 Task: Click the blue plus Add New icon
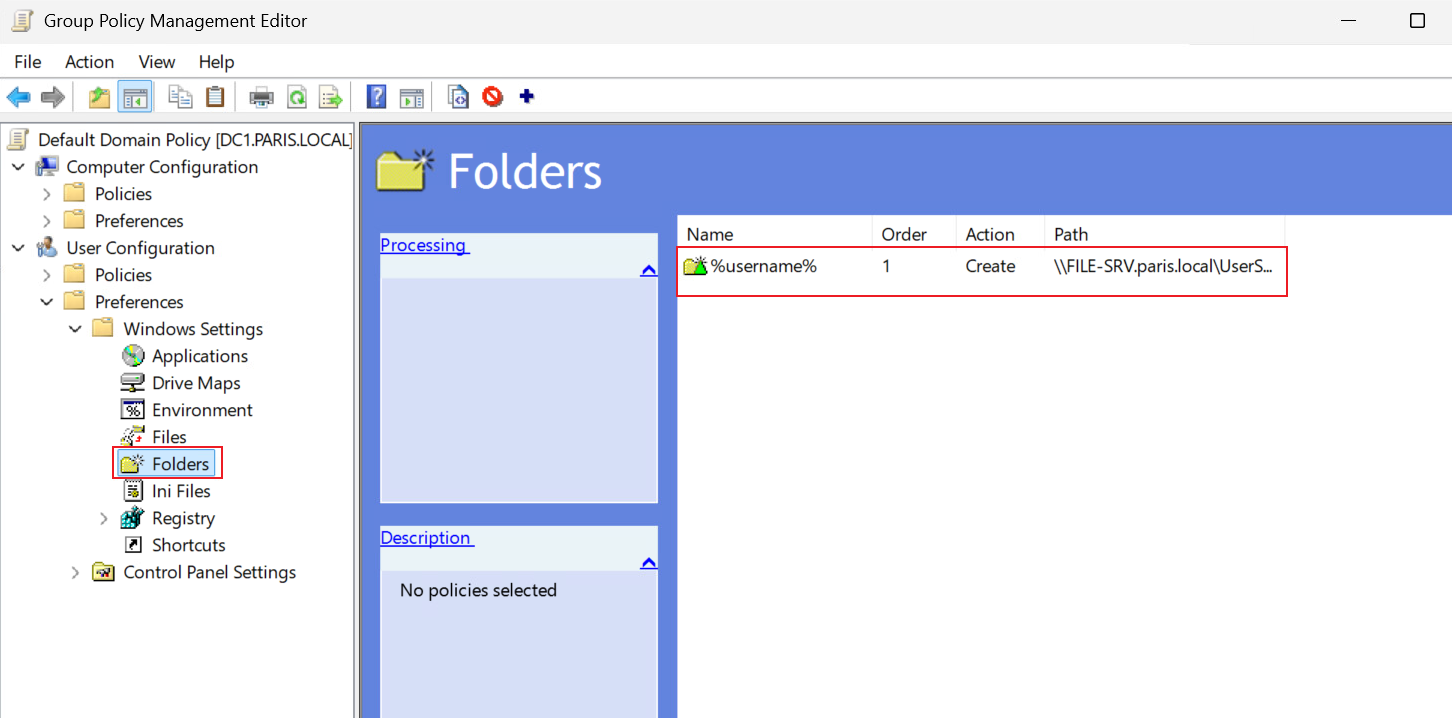point(527,96)
